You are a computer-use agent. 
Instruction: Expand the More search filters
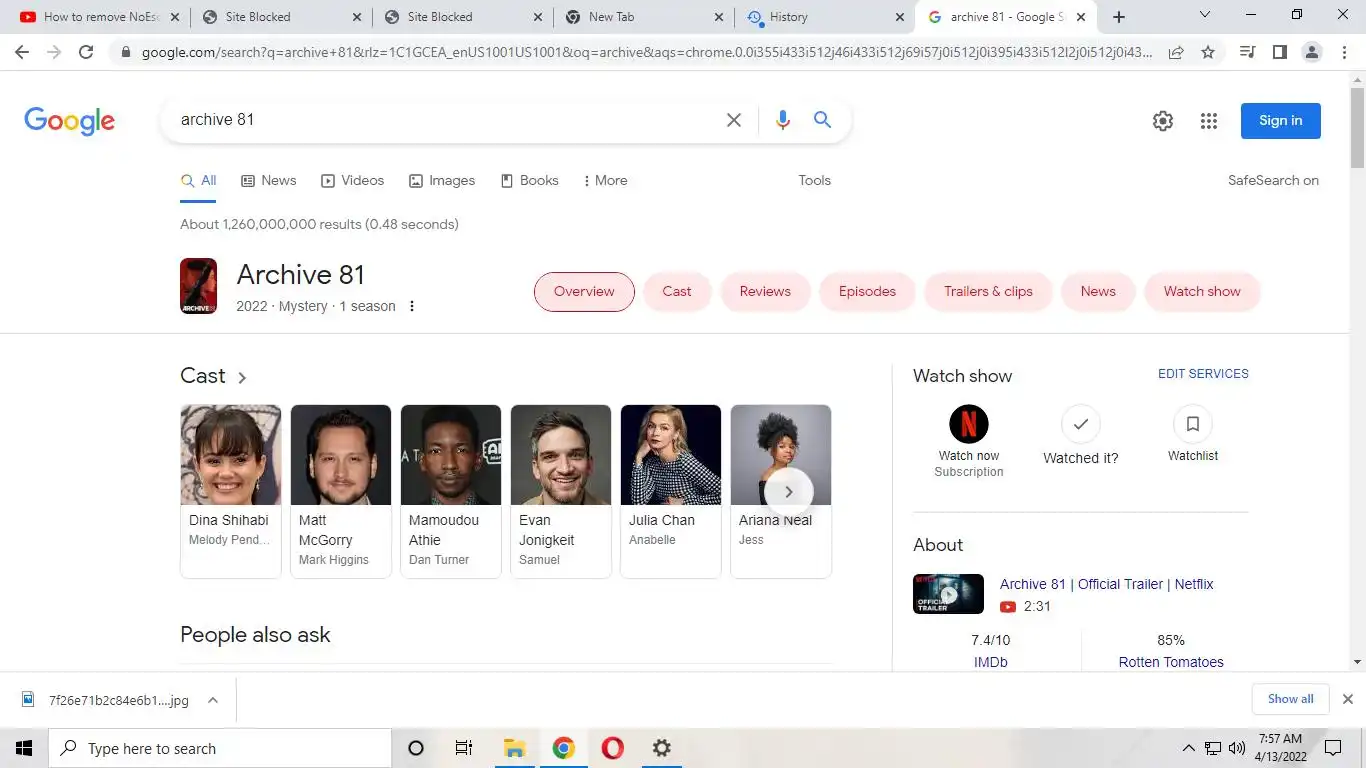pyautogui.click(x=604, y=181)
